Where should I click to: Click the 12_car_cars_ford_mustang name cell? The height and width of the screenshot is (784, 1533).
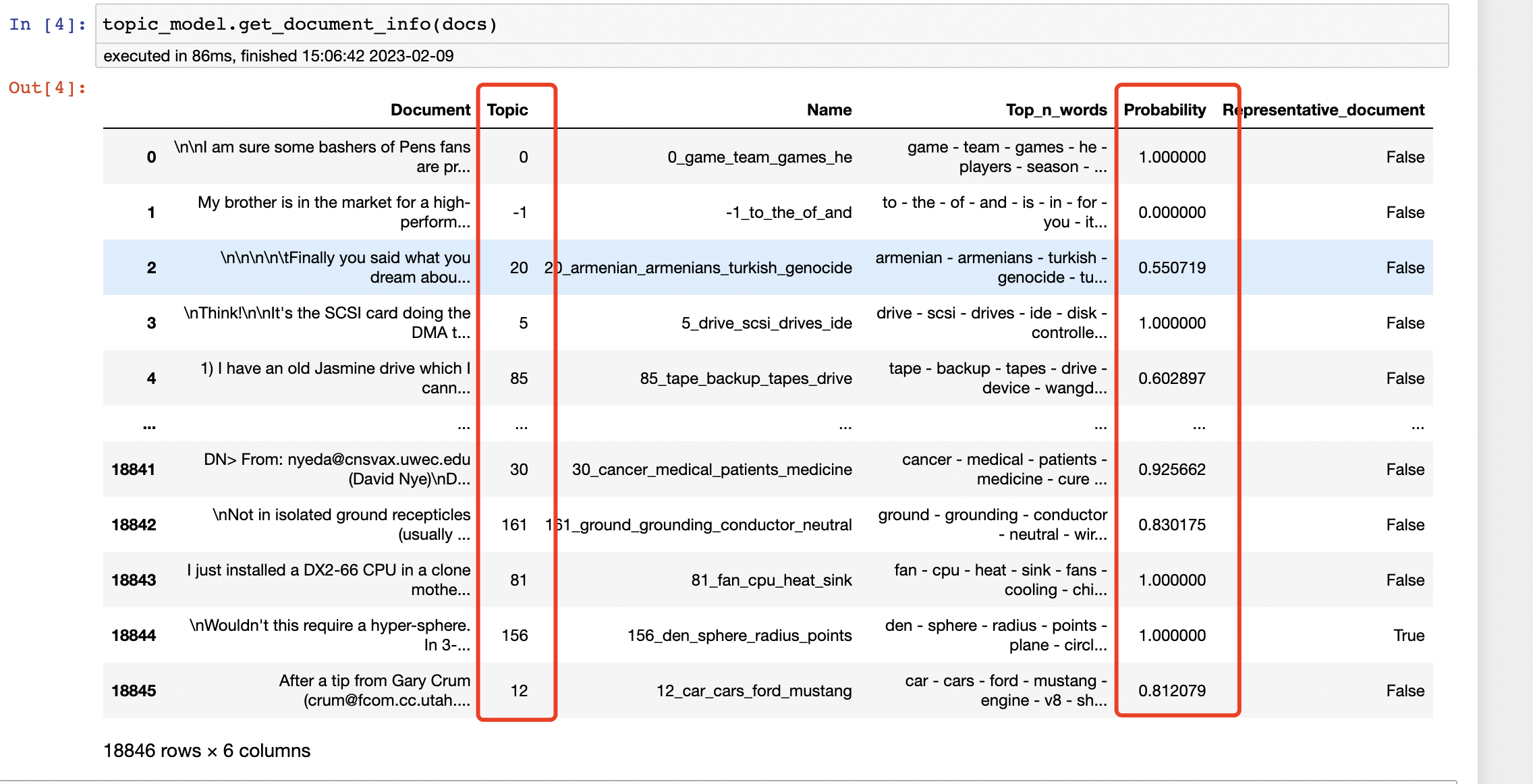click(754, 691)
